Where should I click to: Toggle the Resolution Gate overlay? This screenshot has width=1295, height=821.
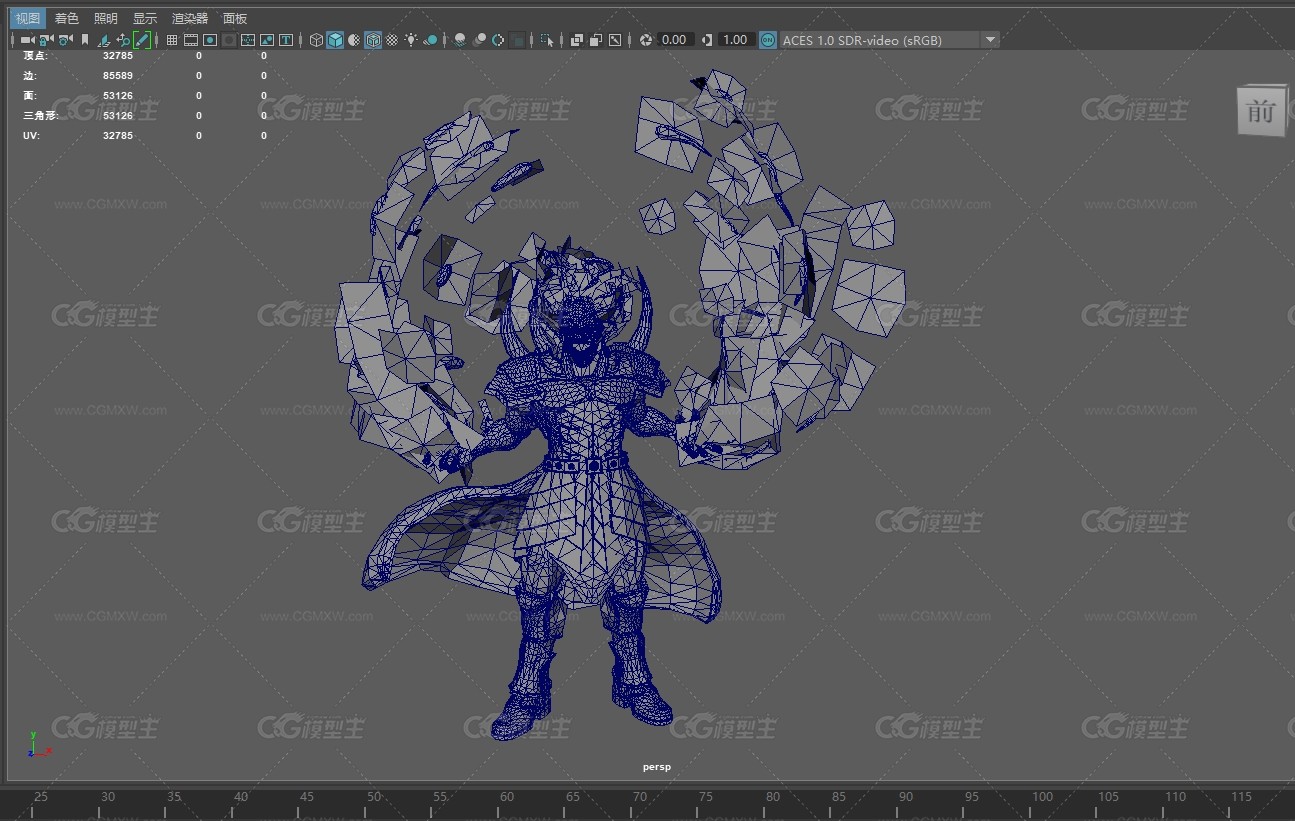tap(210, 40)
